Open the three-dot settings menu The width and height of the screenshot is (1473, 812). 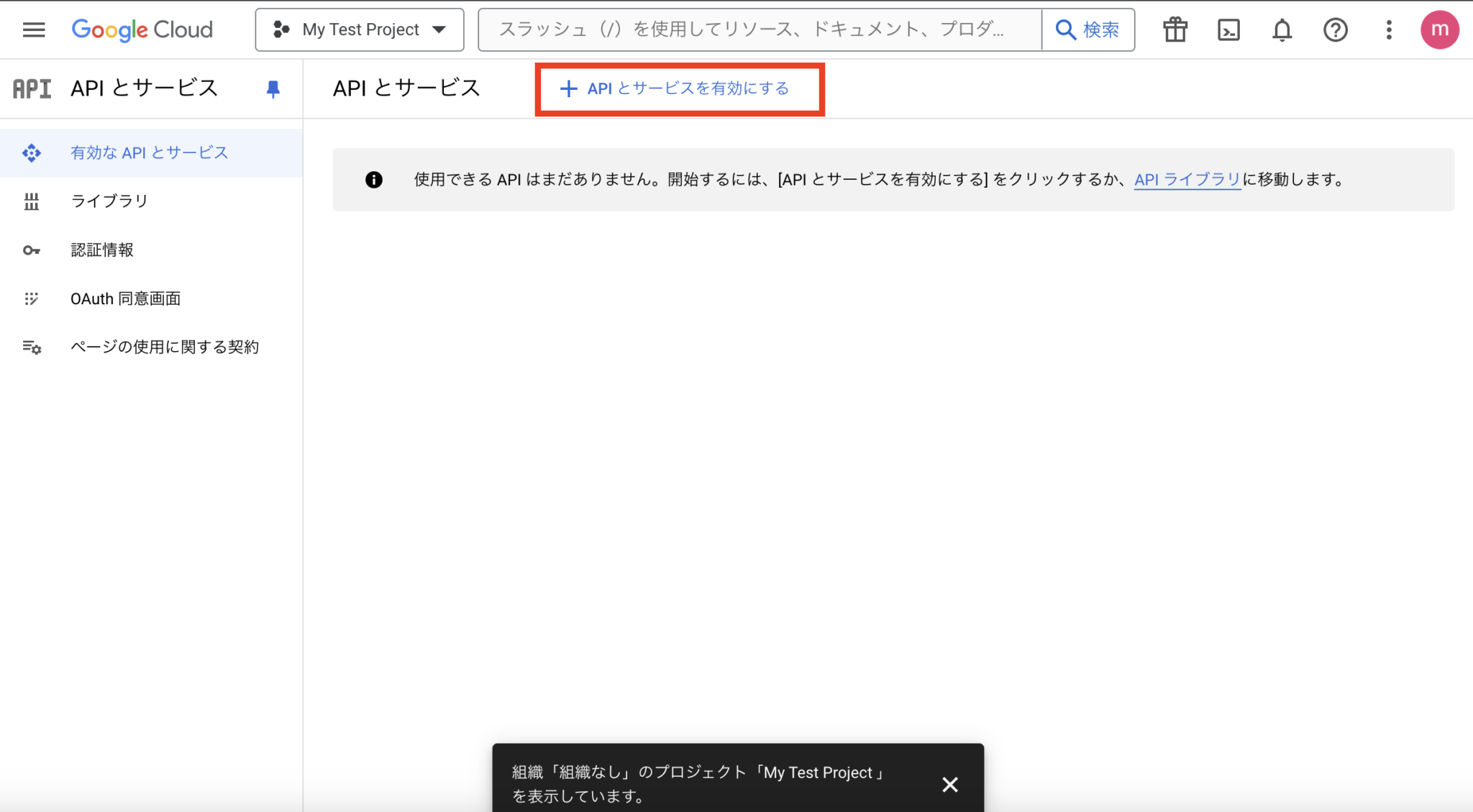[1389, 29]
